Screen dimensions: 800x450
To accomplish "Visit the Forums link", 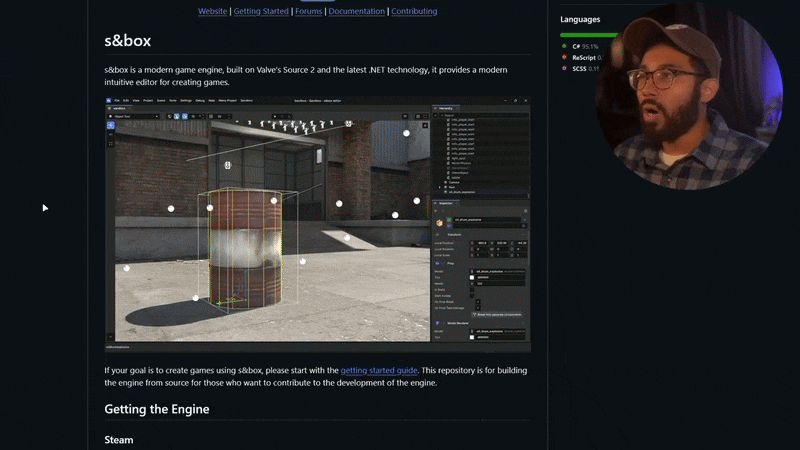I will (x=308, y=11).
